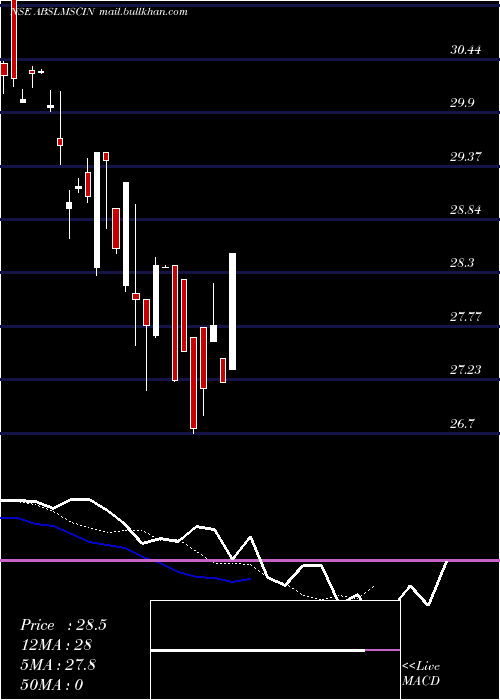
Task: Click the 29.37 price axis label
Action: (465, 157)
